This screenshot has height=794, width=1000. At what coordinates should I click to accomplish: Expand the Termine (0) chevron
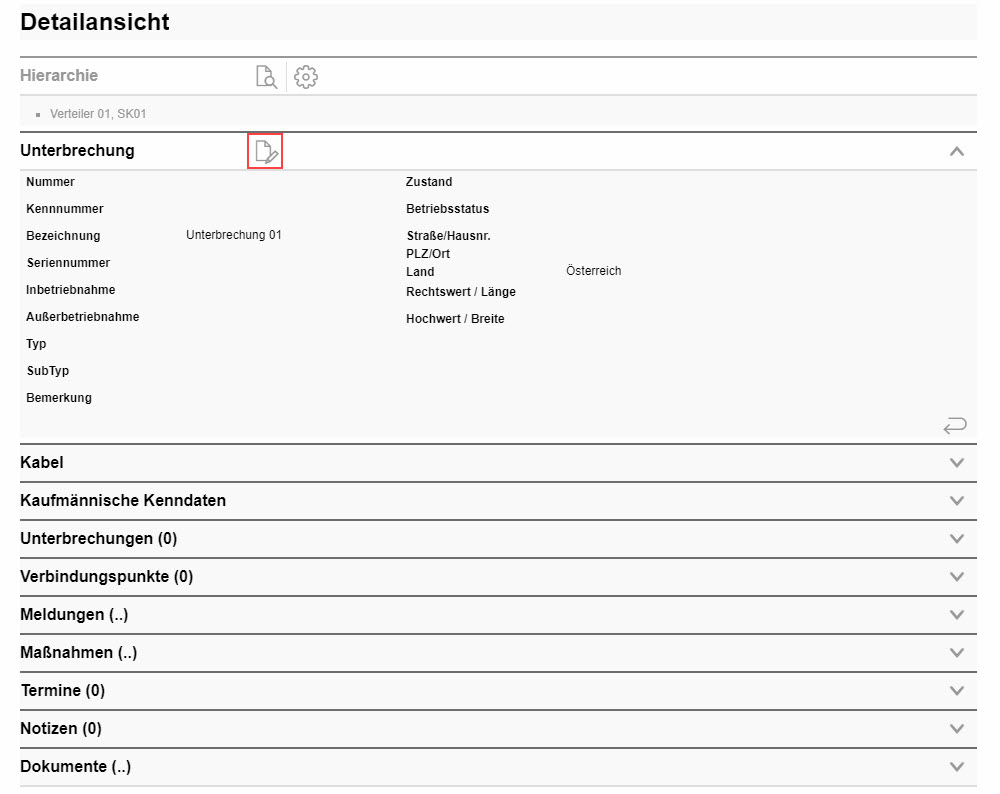[957, 691]
